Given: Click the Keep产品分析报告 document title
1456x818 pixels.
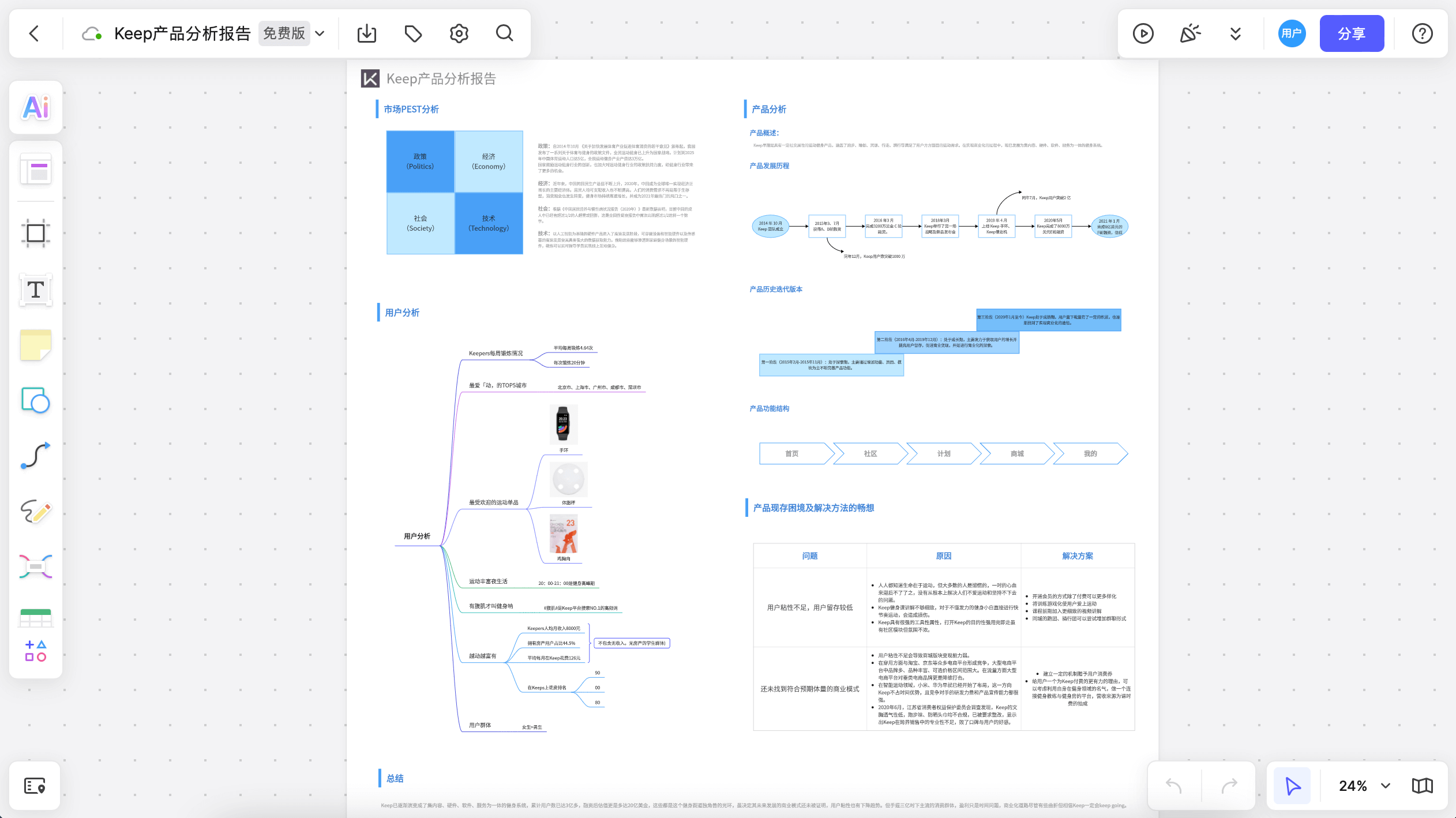Looking at the screenshot, I should [182, 33].
